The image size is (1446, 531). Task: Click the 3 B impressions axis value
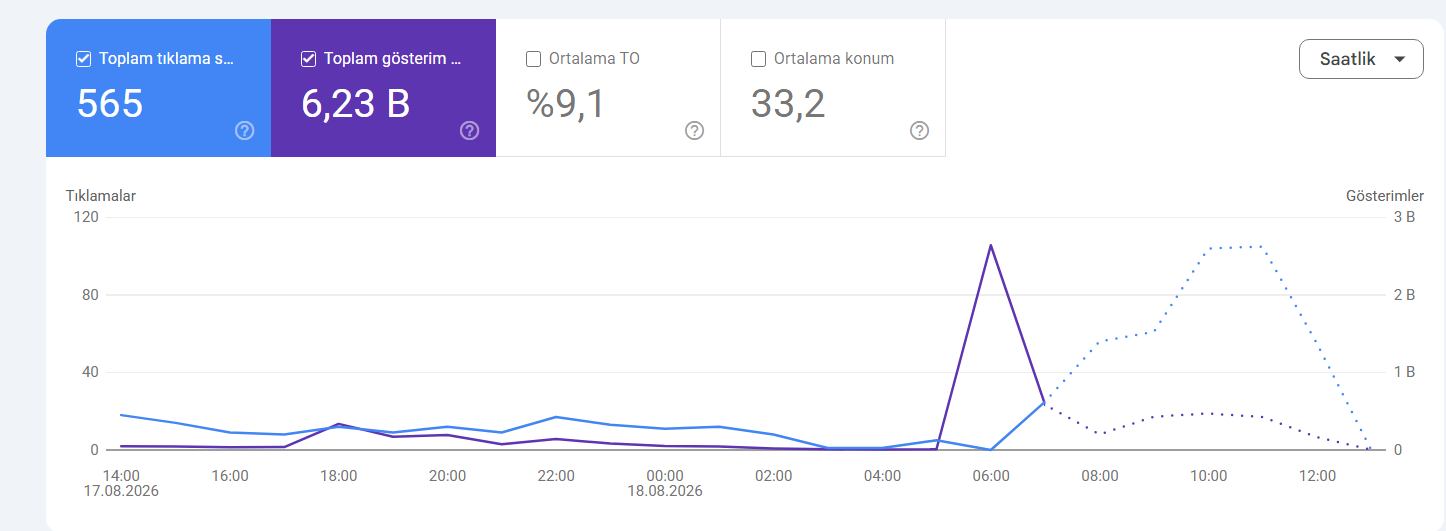(x=1404, y=216)
